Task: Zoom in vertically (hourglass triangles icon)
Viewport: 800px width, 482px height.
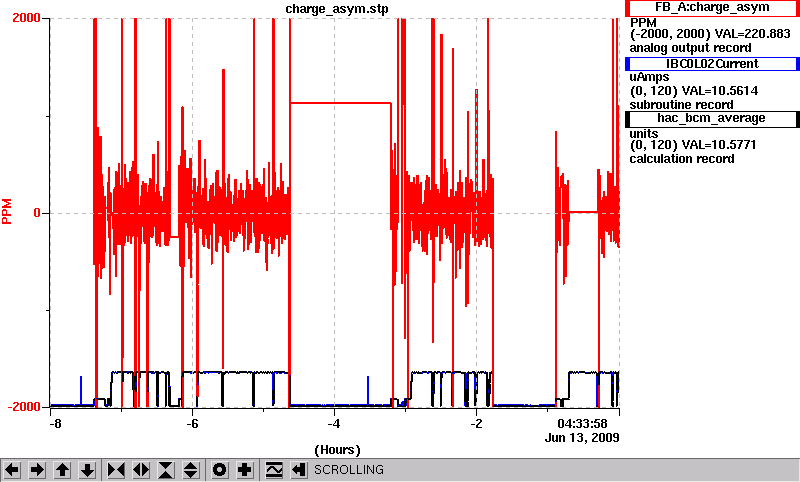Action: [166, 470]
